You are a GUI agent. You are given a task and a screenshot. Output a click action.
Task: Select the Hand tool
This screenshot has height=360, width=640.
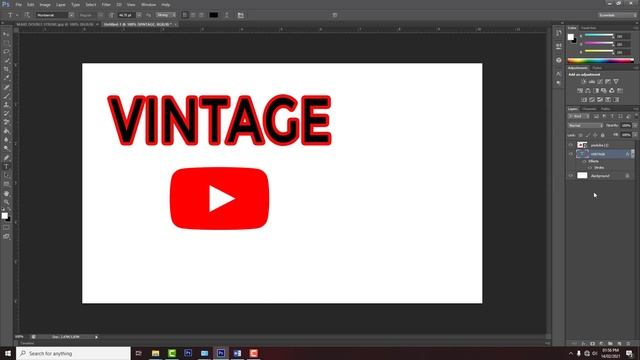pos(6,193)
